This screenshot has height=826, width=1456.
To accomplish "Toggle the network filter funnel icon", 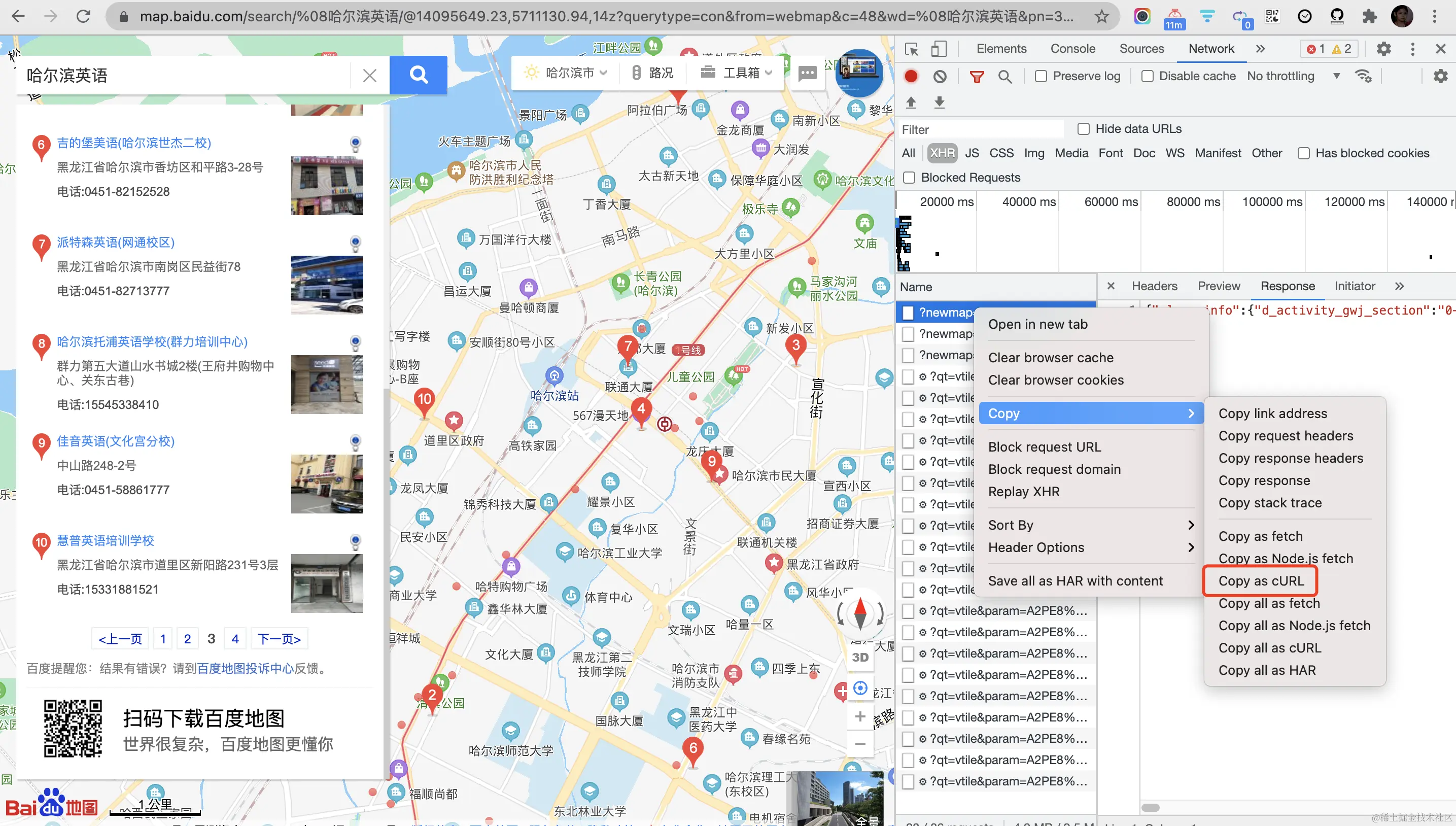I will (x=976, y=76).
